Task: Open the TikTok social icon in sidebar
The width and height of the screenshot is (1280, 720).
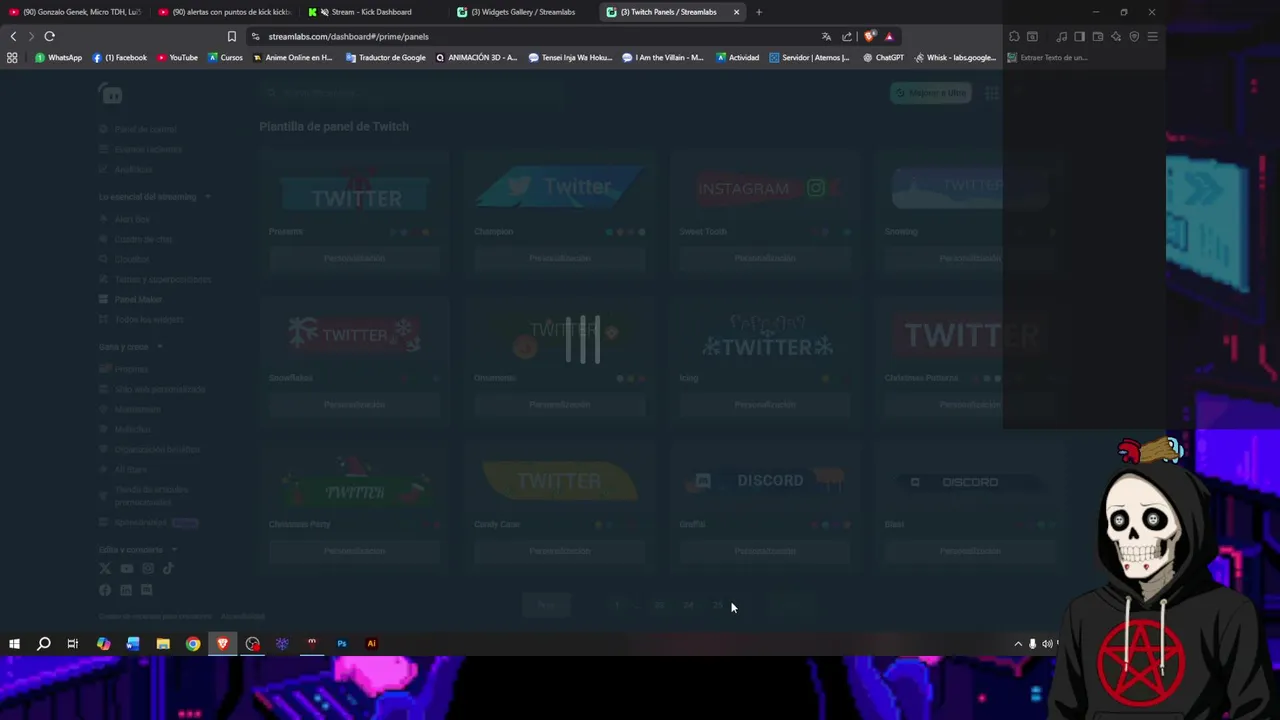Action: click(168, 569)
